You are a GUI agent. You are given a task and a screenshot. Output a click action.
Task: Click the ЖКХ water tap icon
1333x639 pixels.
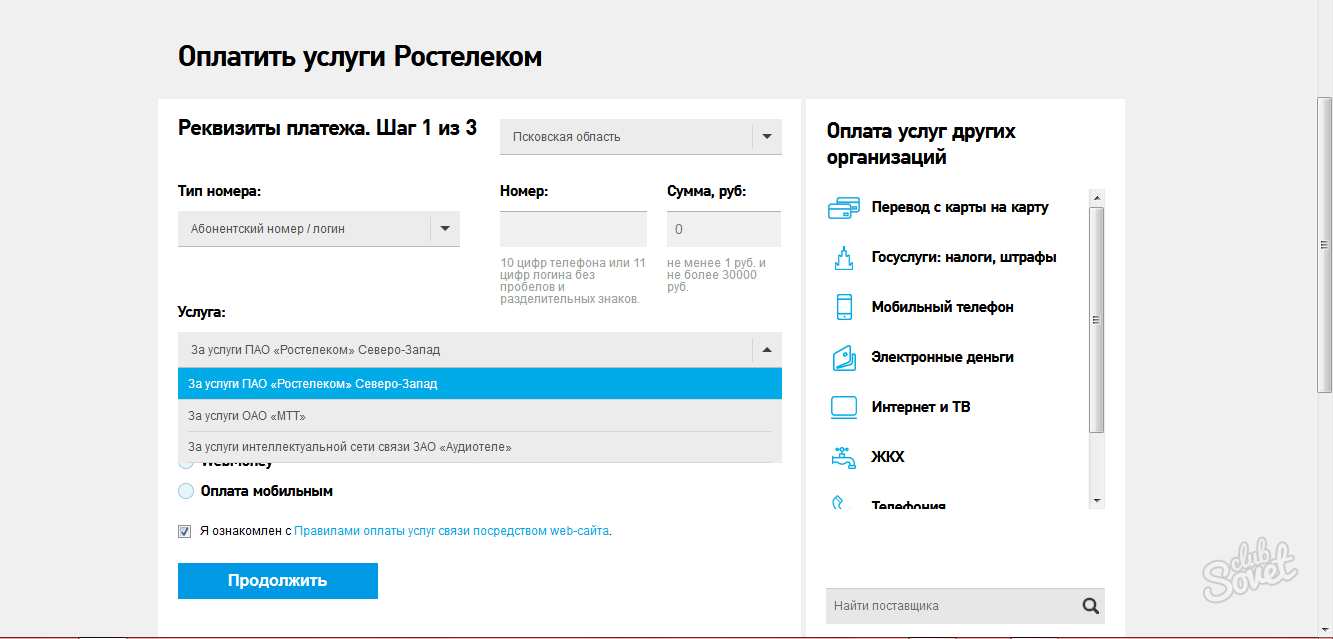tap(844, 457)
